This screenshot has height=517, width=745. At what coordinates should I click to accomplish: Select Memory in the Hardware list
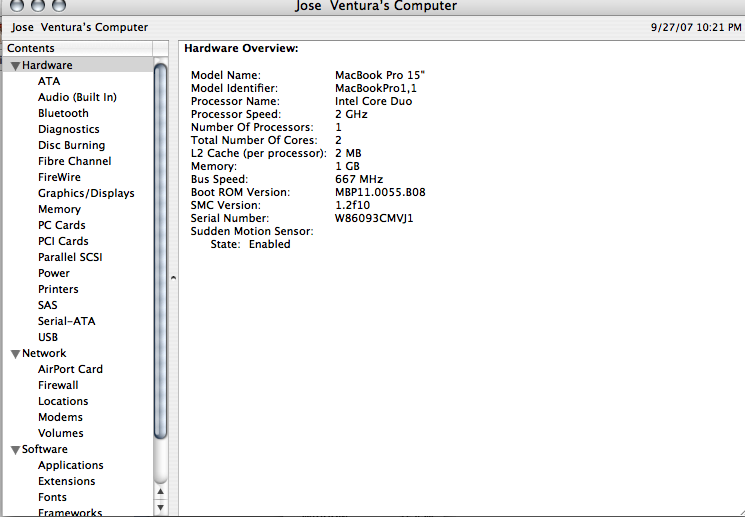(59, 209)
